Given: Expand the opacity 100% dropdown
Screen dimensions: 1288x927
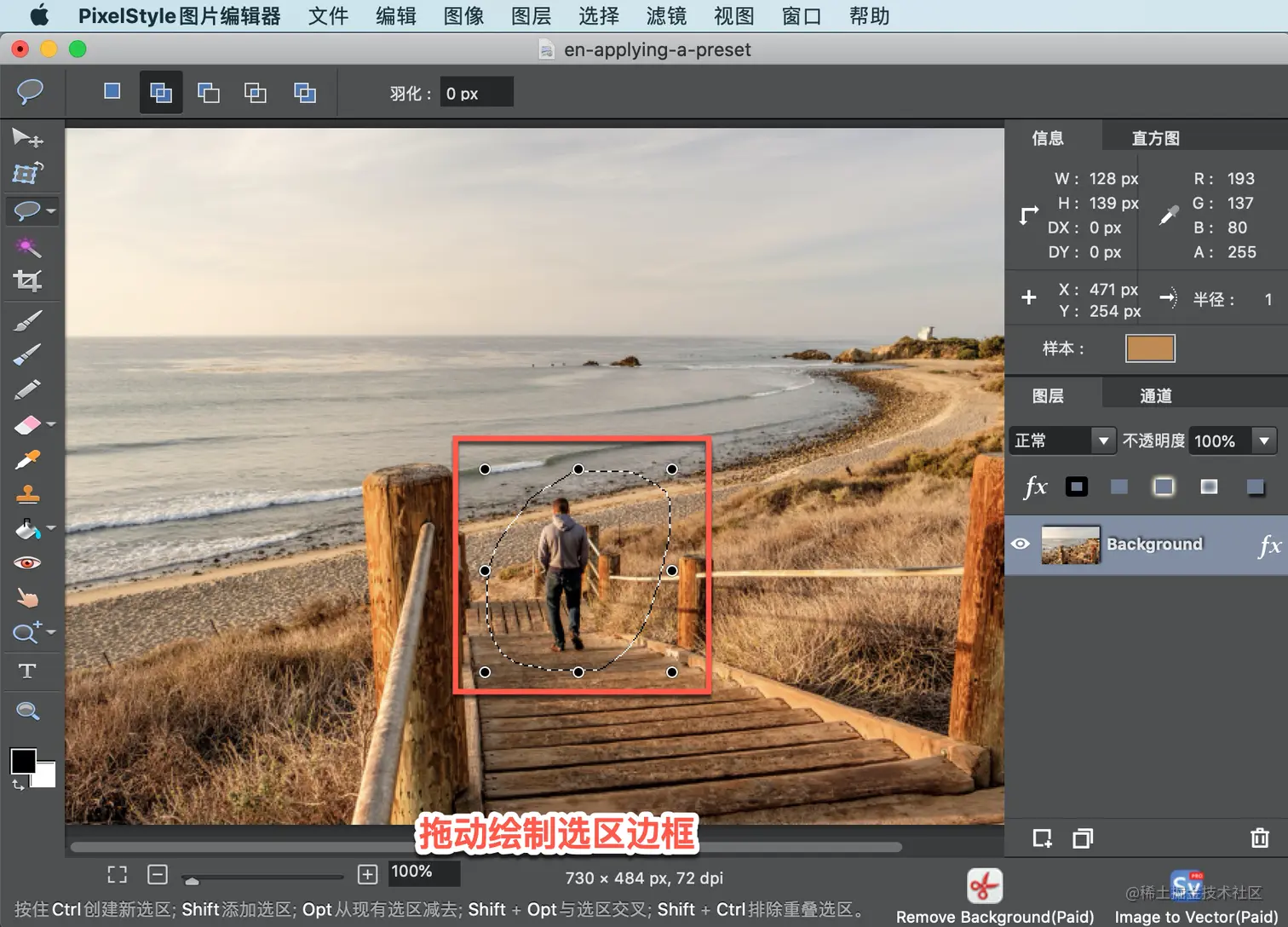Looking at the screenshot, I should [1265, 440].
